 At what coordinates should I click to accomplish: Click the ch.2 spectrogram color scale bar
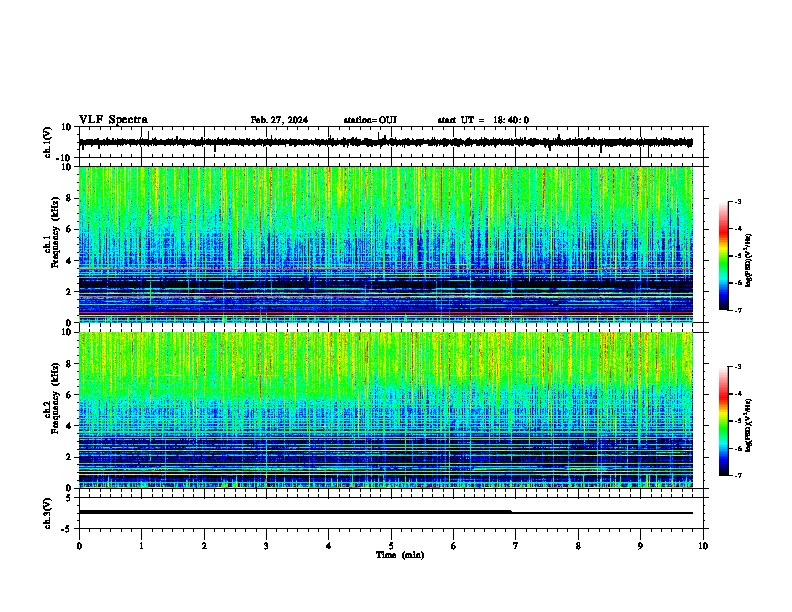[x=724, y=421]
